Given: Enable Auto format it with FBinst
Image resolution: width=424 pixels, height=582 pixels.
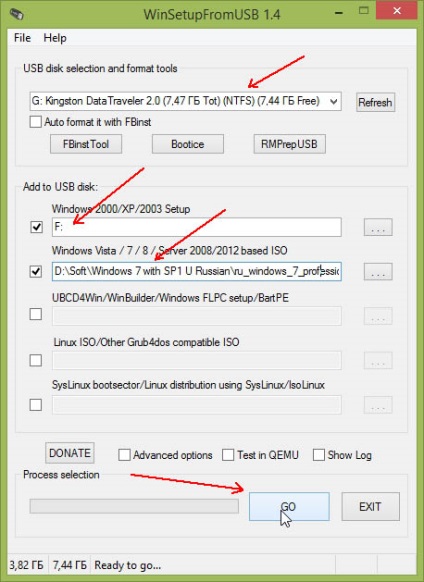Looking at the screenshot, I should [36, 122].
